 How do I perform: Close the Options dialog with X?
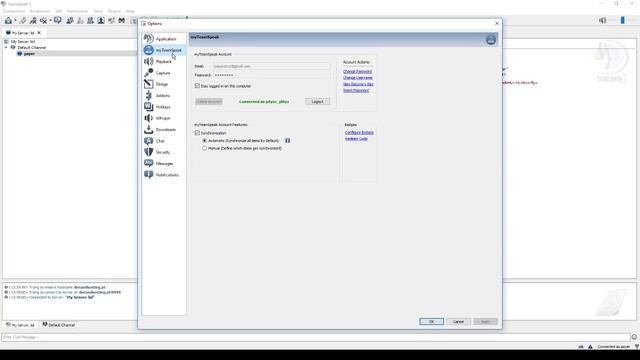497,23
